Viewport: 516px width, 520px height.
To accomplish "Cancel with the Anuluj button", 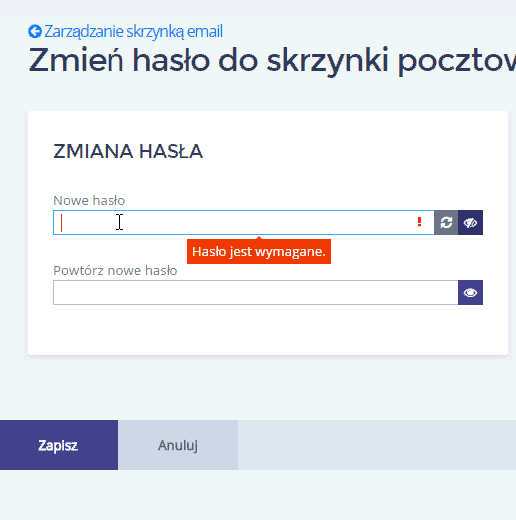I will pyautogui.click(x=178, y=445).
